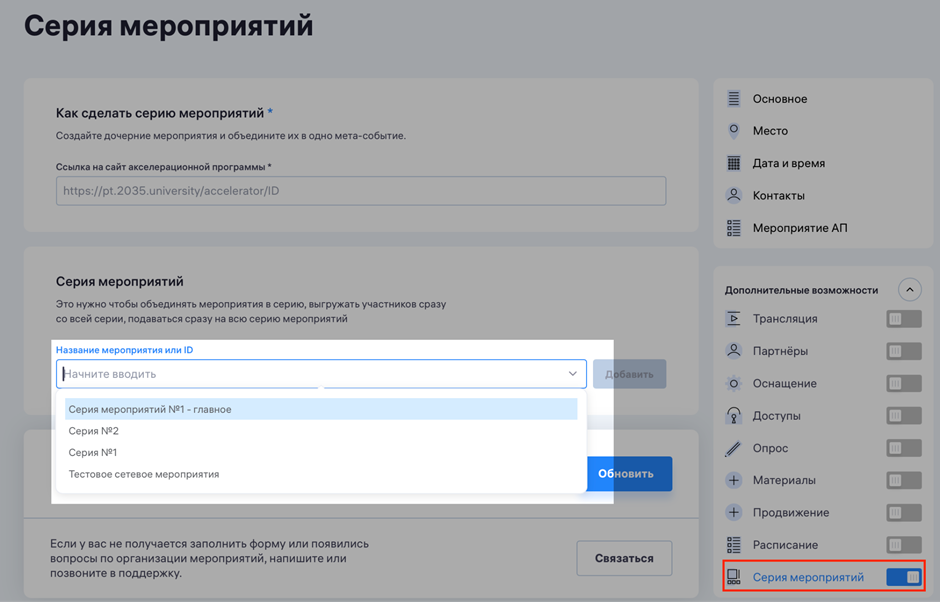Click the Оснащение gear icon
Viewport: 940px width, 602px height.
734,383
